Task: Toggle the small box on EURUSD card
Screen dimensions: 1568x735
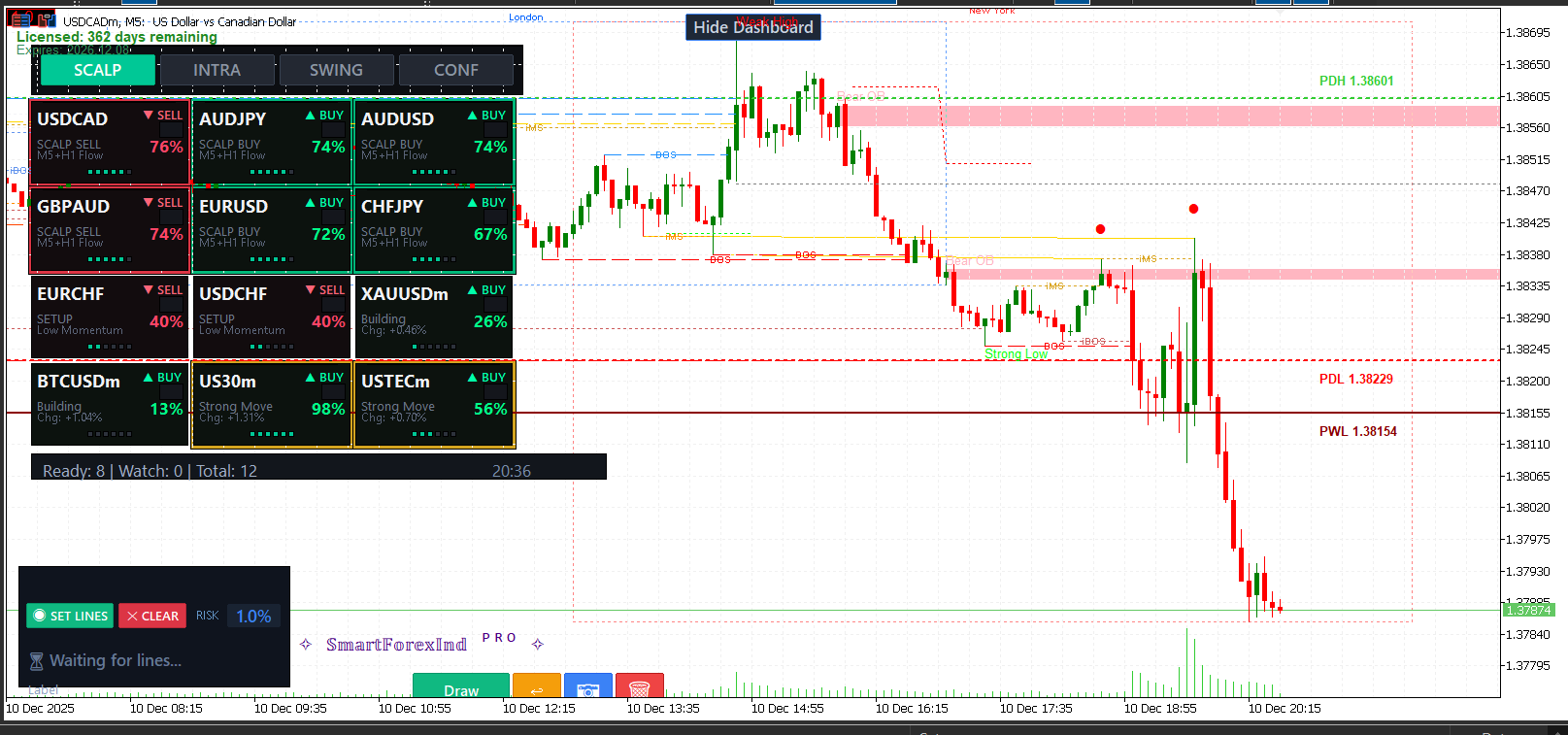Action: click(x=333, y=217)
